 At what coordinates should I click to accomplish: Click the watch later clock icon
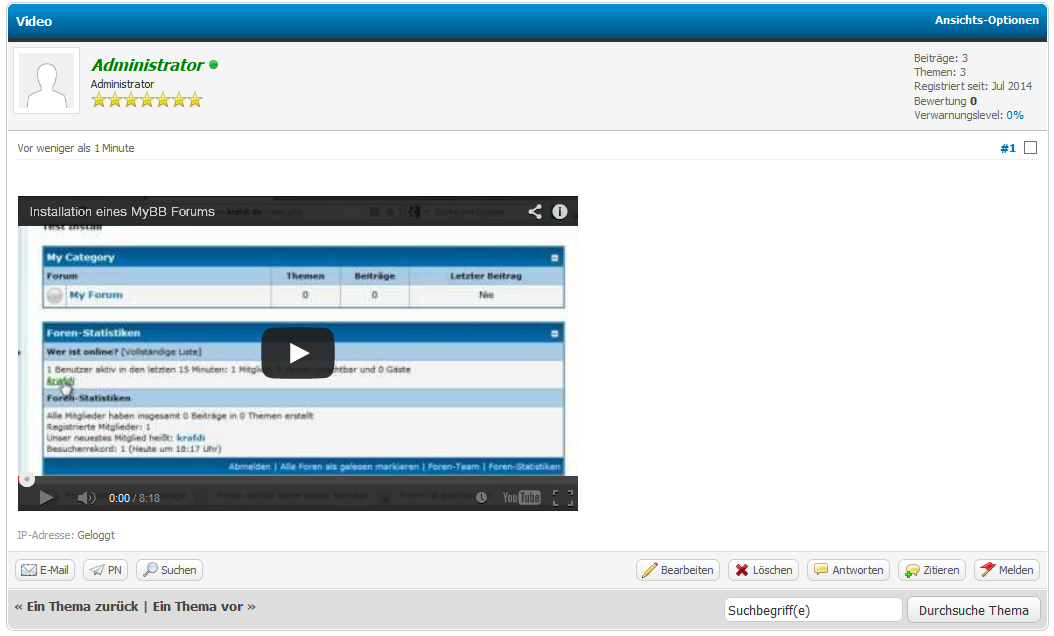(x=481, y=498)
